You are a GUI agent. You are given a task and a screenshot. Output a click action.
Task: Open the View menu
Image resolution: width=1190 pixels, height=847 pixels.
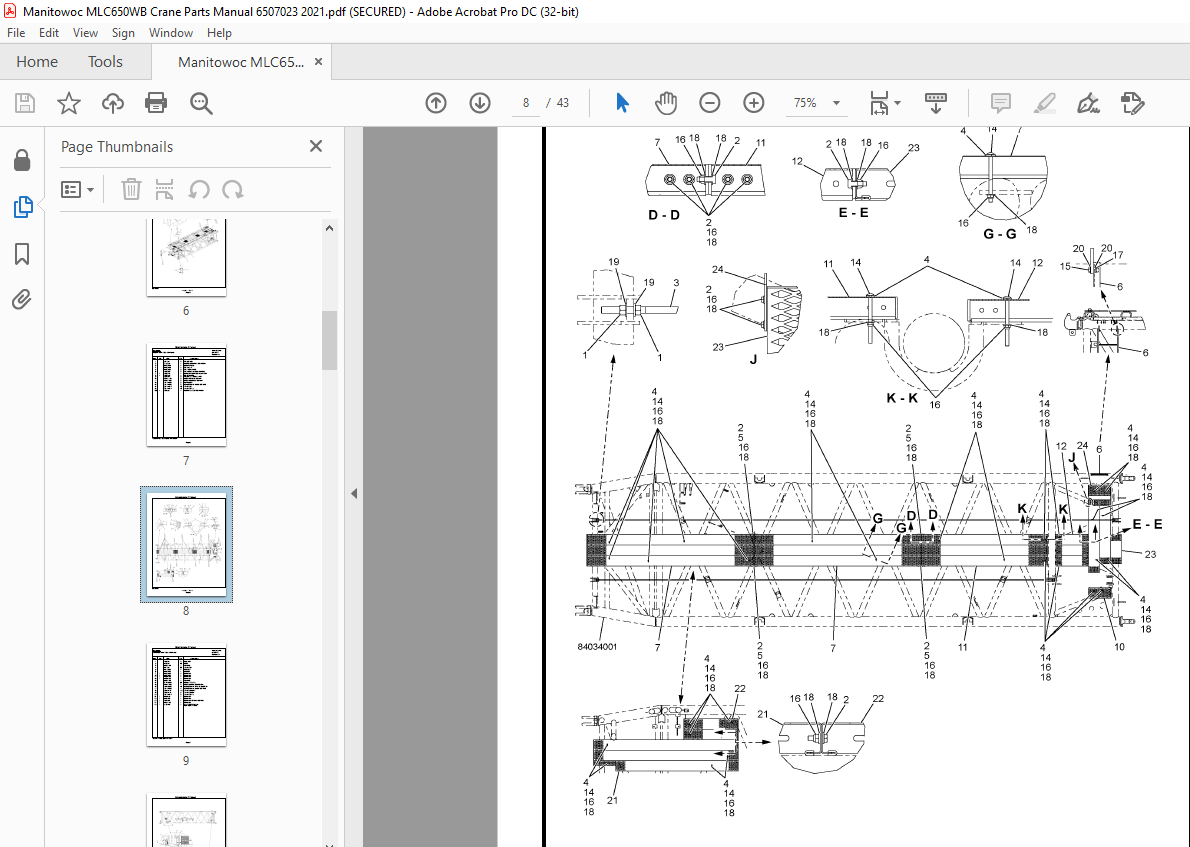point(85,33)
